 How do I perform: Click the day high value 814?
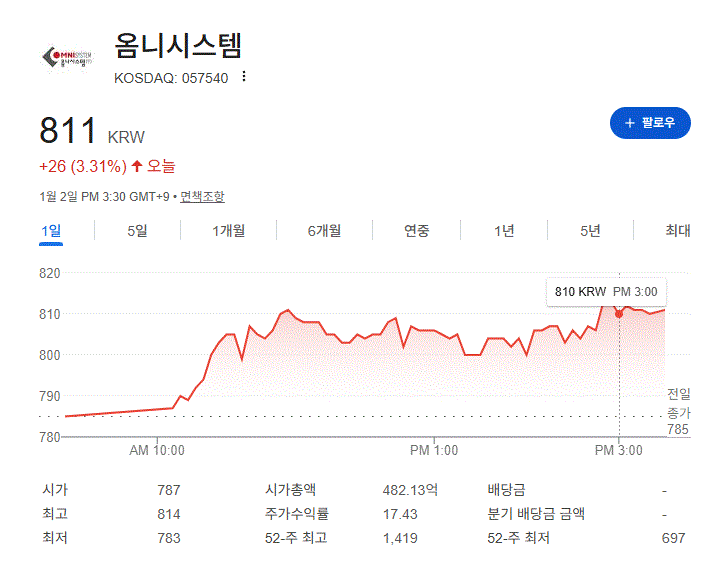tap(169, 514)
